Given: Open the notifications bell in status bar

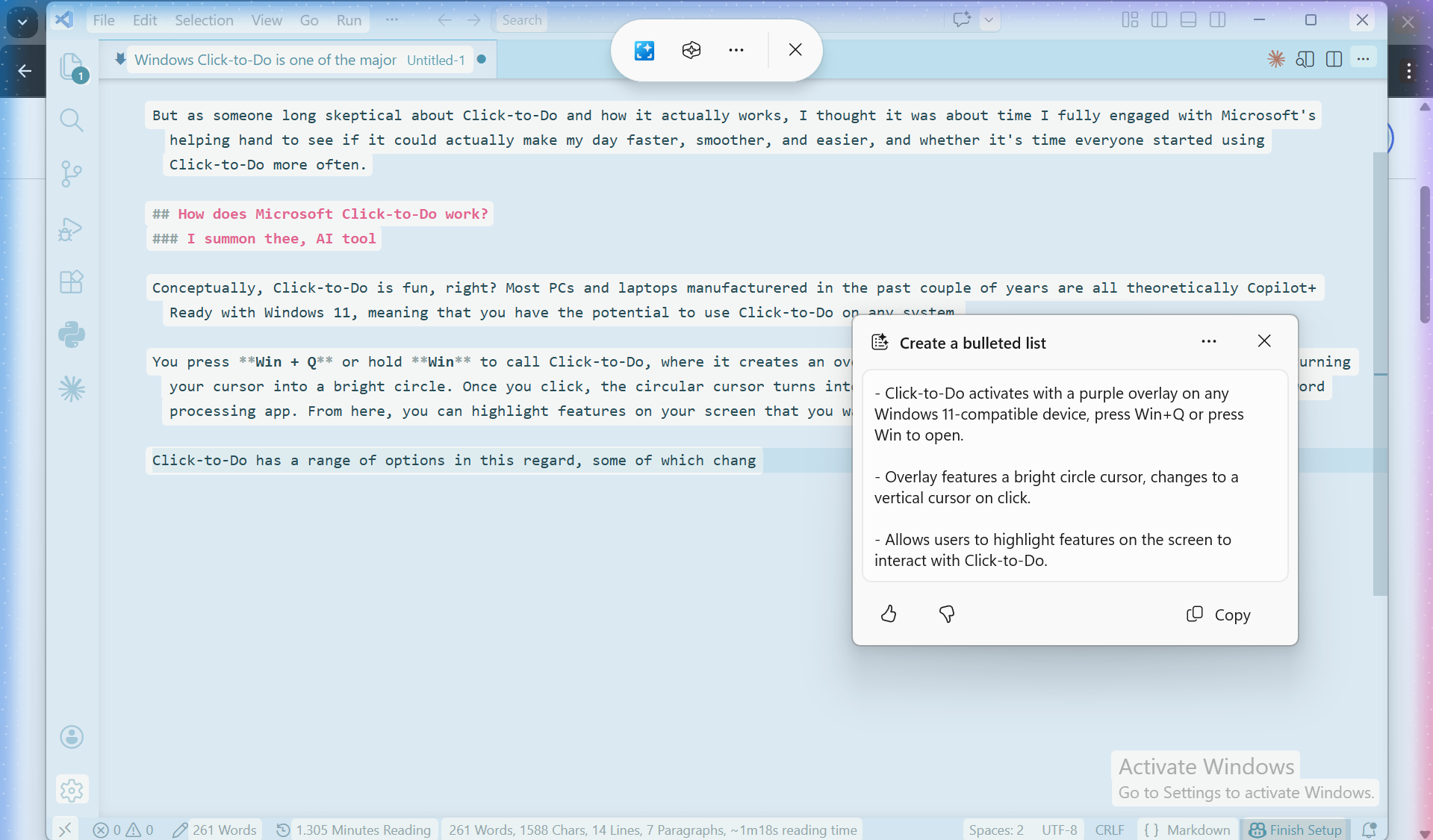Looking at the screenshot, I should (1369, 830).
